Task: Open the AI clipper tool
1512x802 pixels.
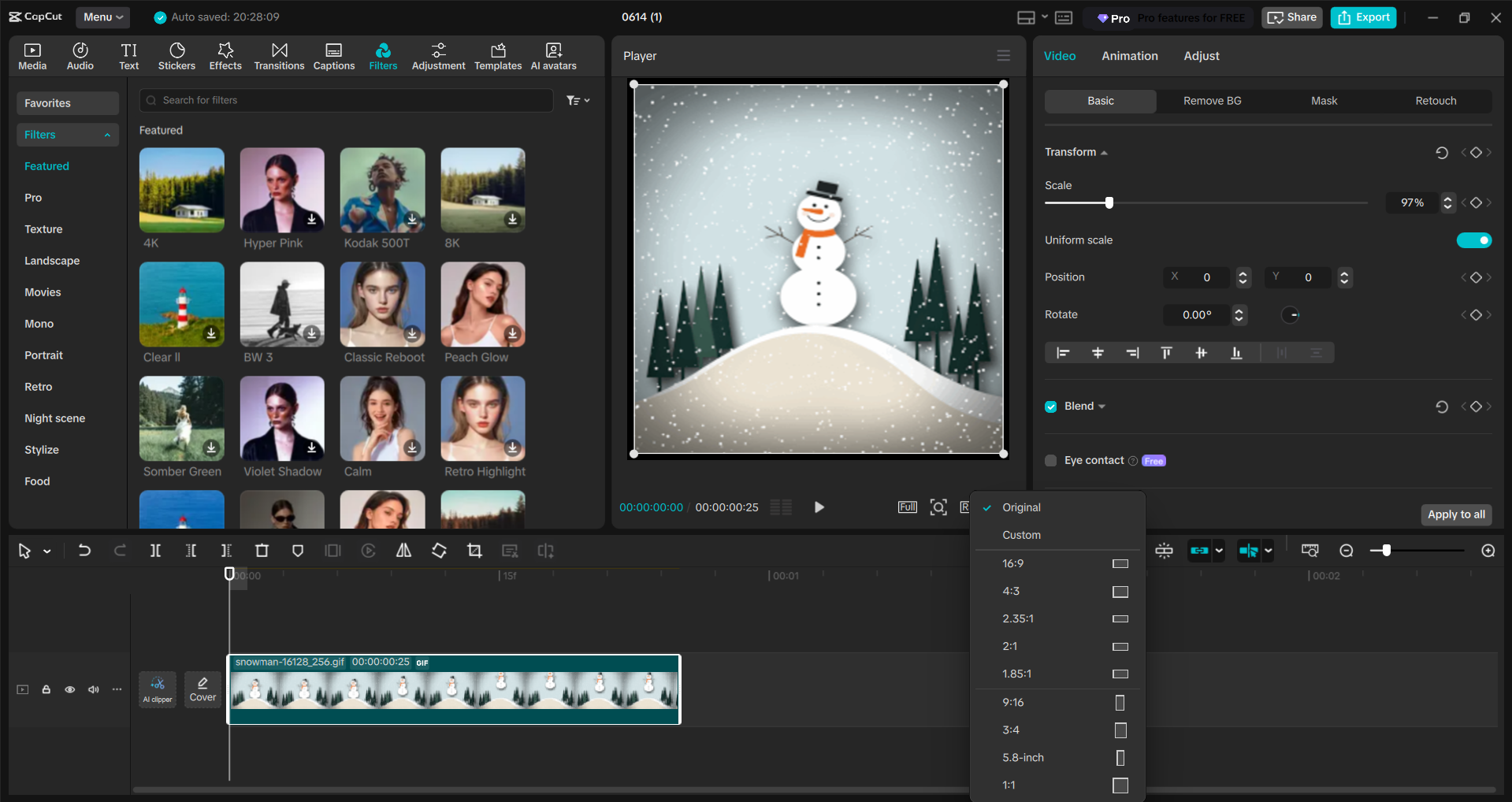Action: pos(158,689)
